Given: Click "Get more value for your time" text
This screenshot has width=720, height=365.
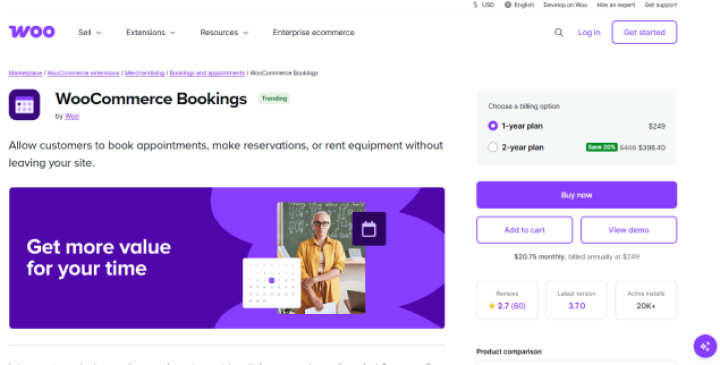Looking at the screenshot, I should click(99, 258).
